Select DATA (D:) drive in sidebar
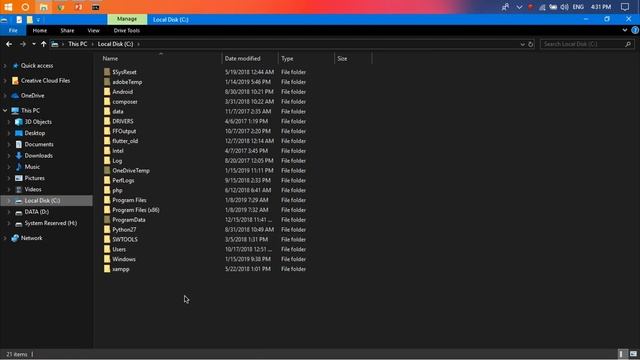This screenshot has height=360, width=640. tap(36, 212)
